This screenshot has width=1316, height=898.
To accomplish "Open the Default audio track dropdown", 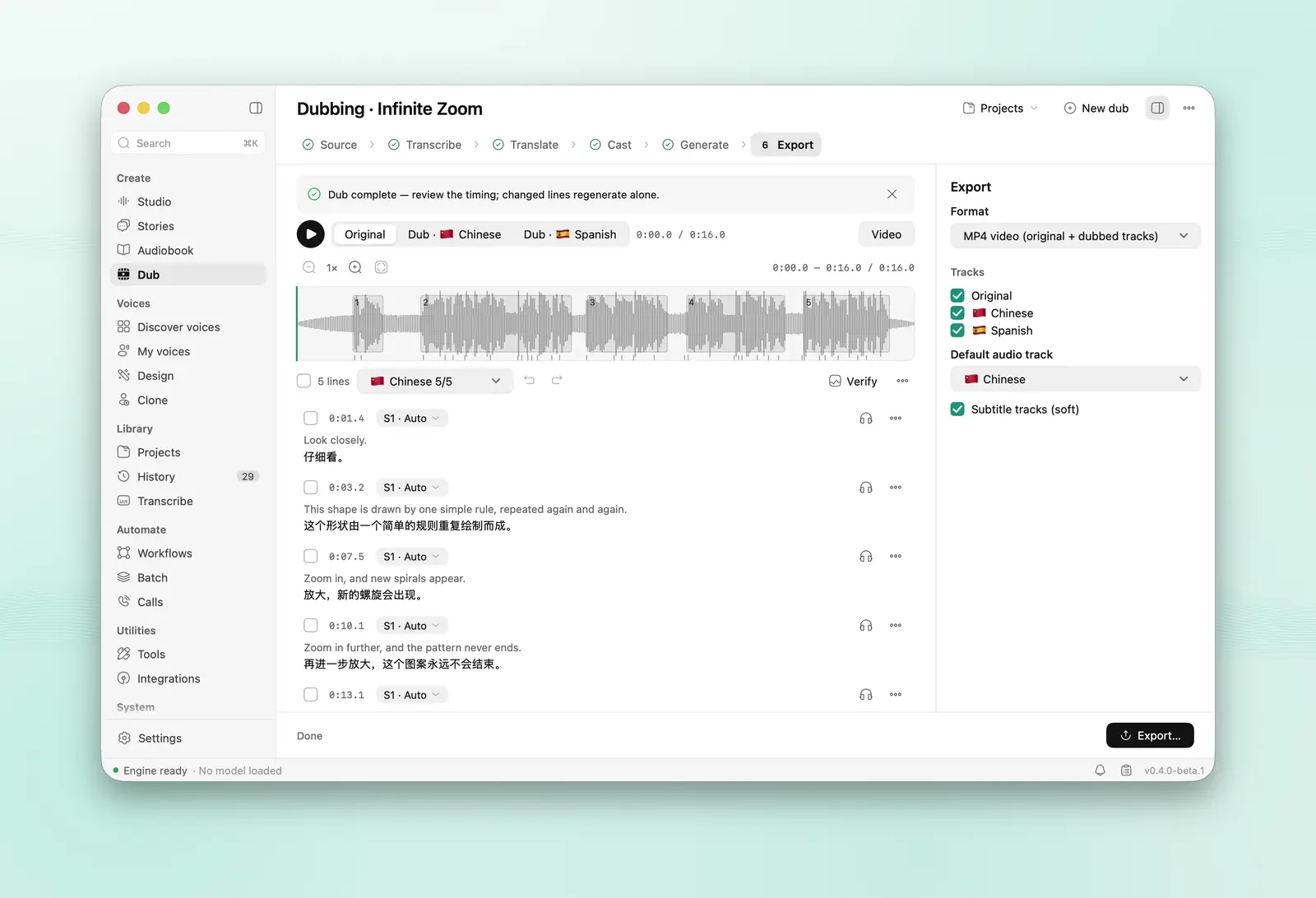I will 1075,379.
